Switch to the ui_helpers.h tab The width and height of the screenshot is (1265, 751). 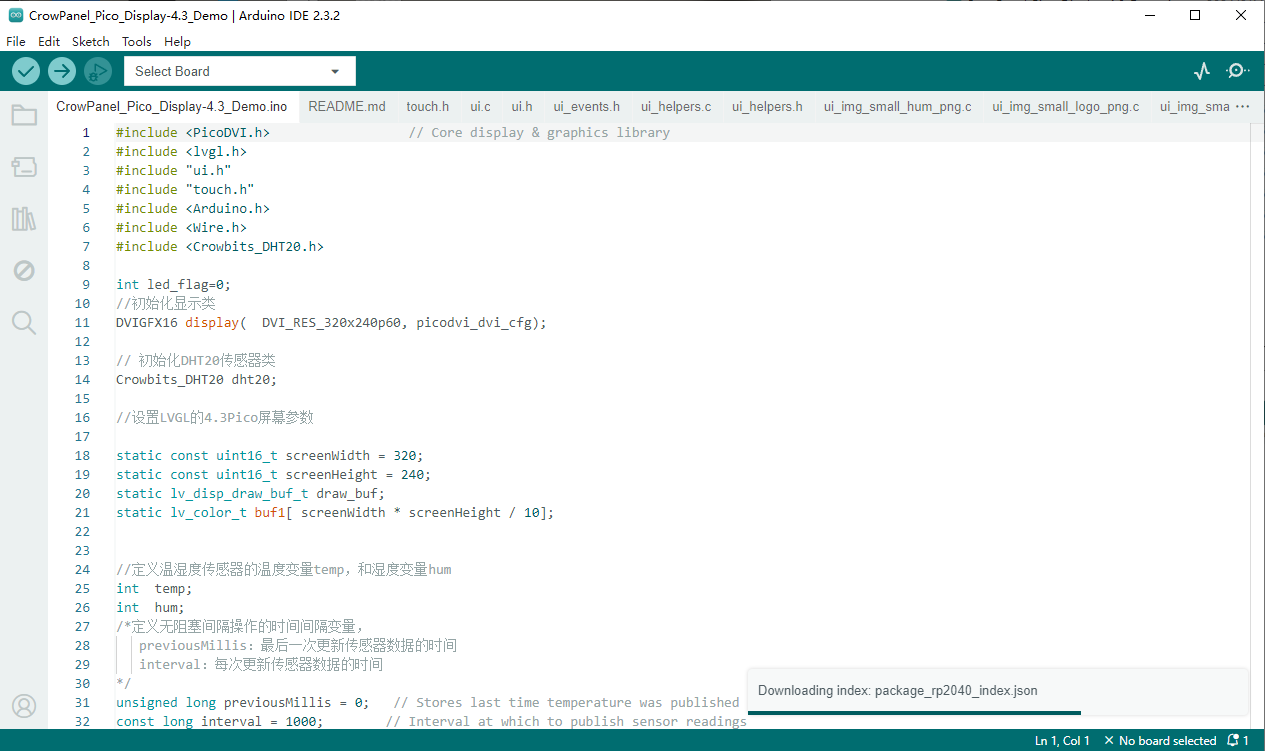point(767,106)
